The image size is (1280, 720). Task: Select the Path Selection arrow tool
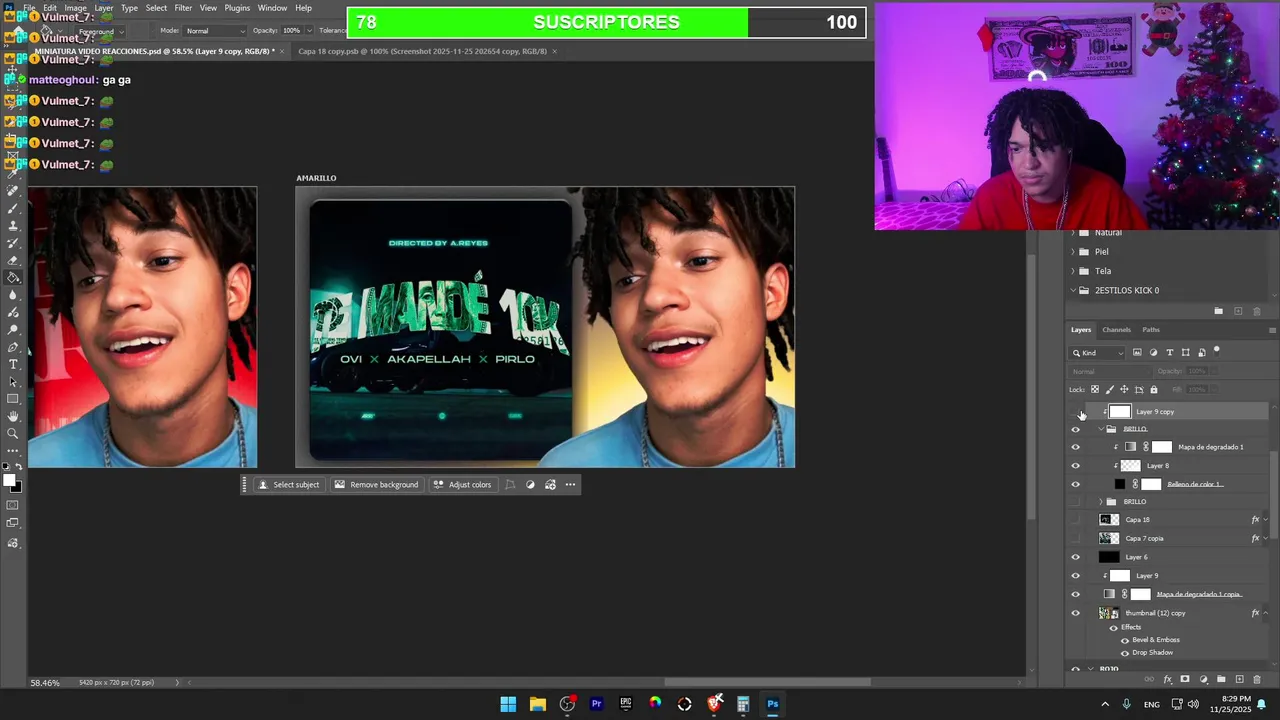pos(13,382)
